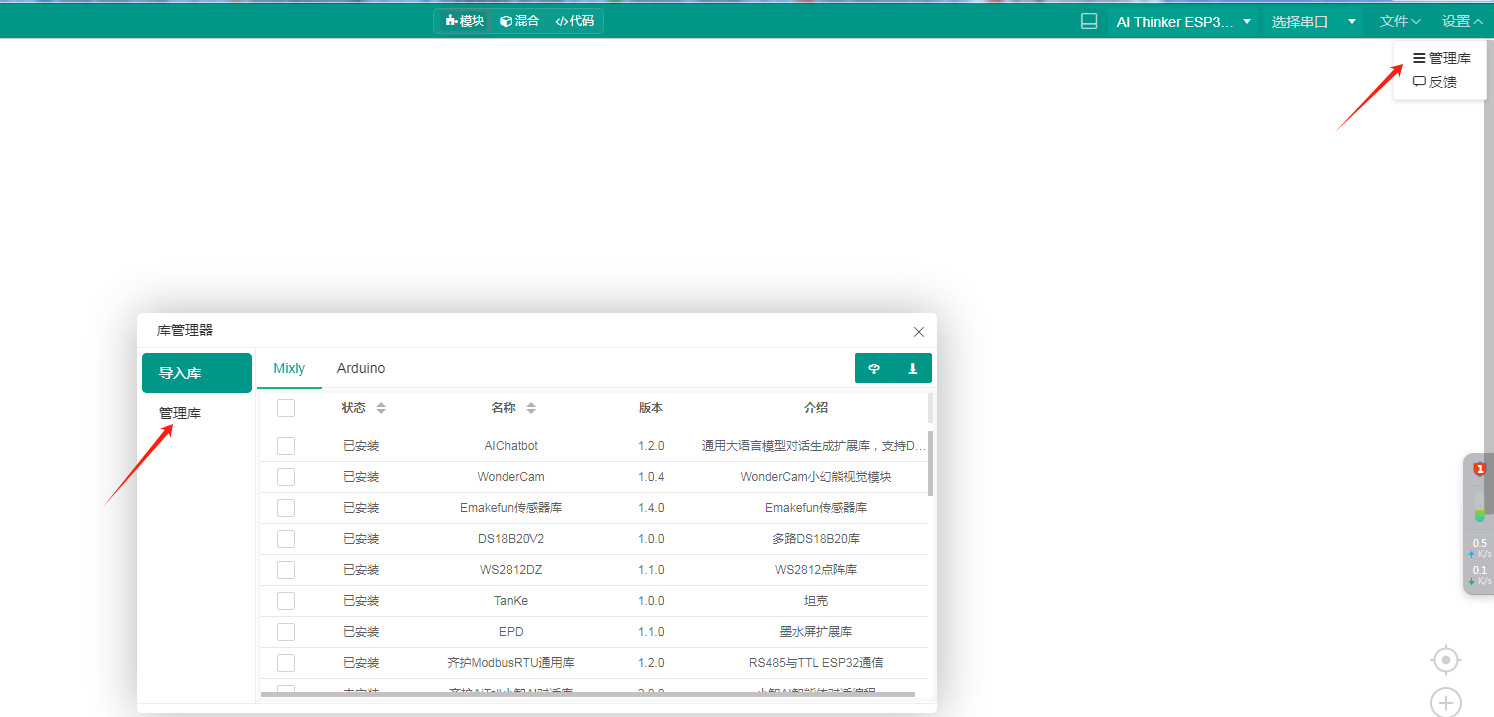Tick the WS2812DZ library row checkbox
Screen dimensions: 1494x717
[x=286, y=569]
